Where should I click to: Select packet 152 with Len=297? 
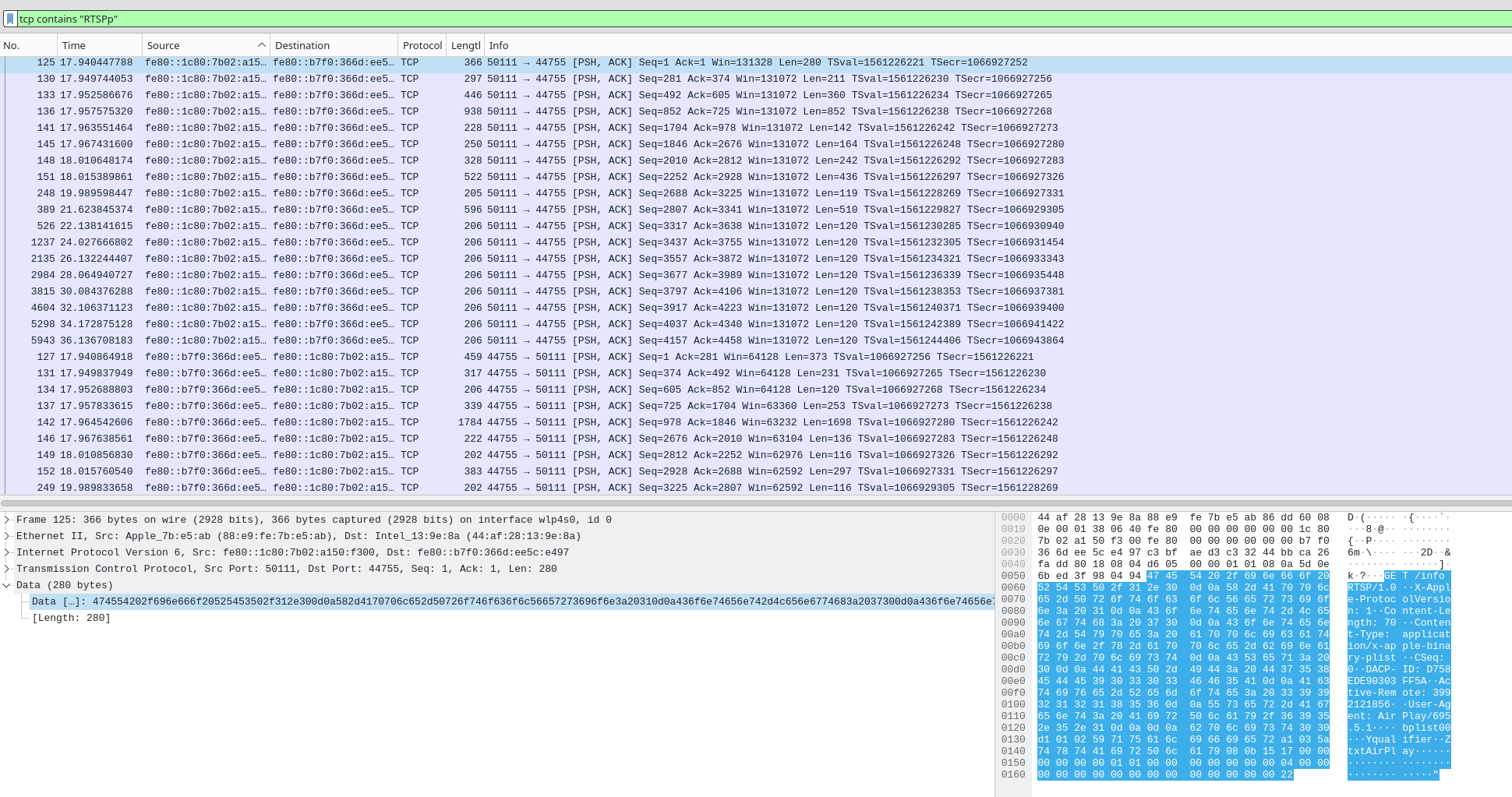pyautogui.click(x=756, y=471)
